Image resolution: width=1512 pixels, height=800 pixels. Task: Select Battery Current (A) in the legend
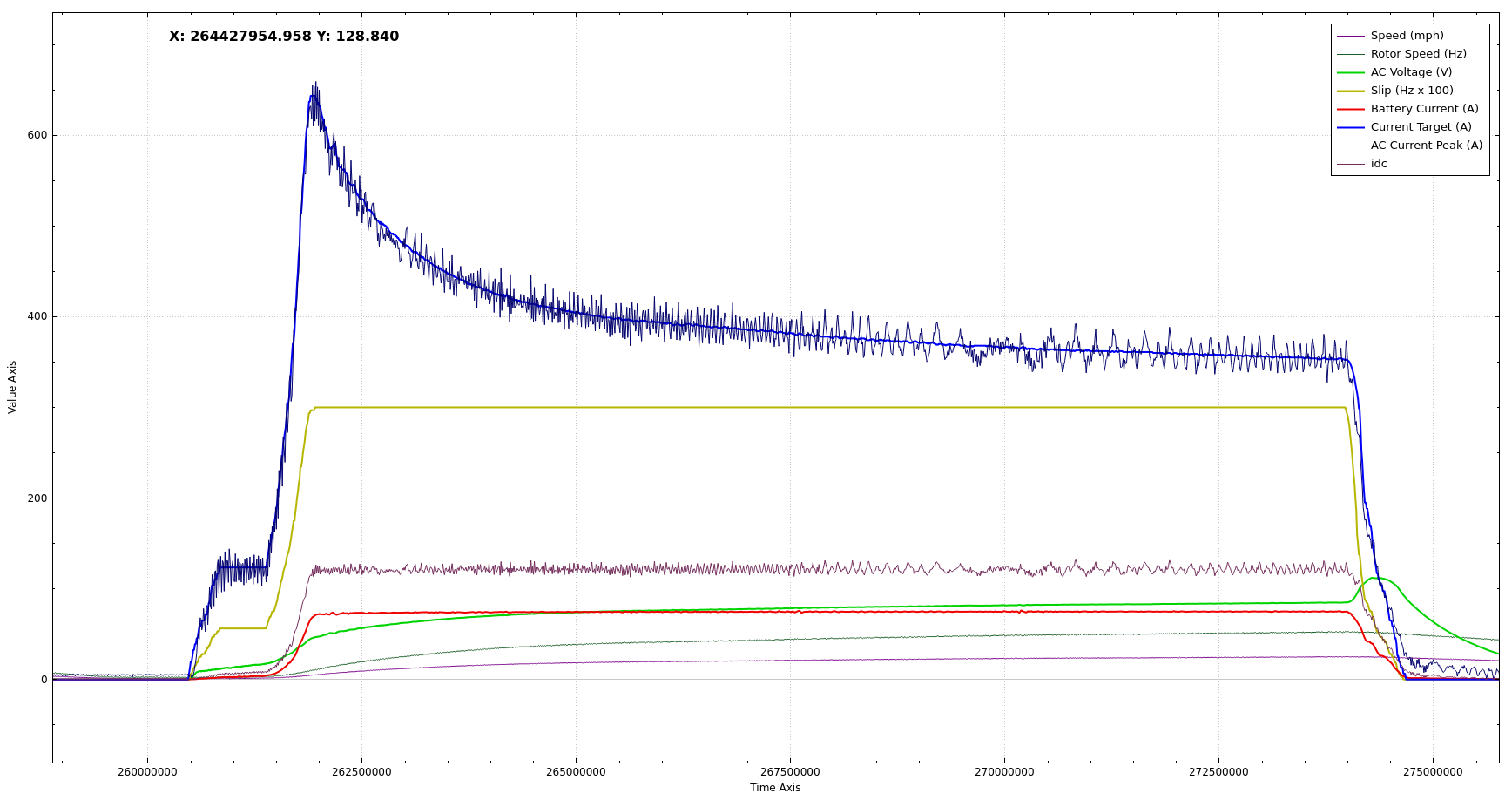click(x=1424, y=109)
